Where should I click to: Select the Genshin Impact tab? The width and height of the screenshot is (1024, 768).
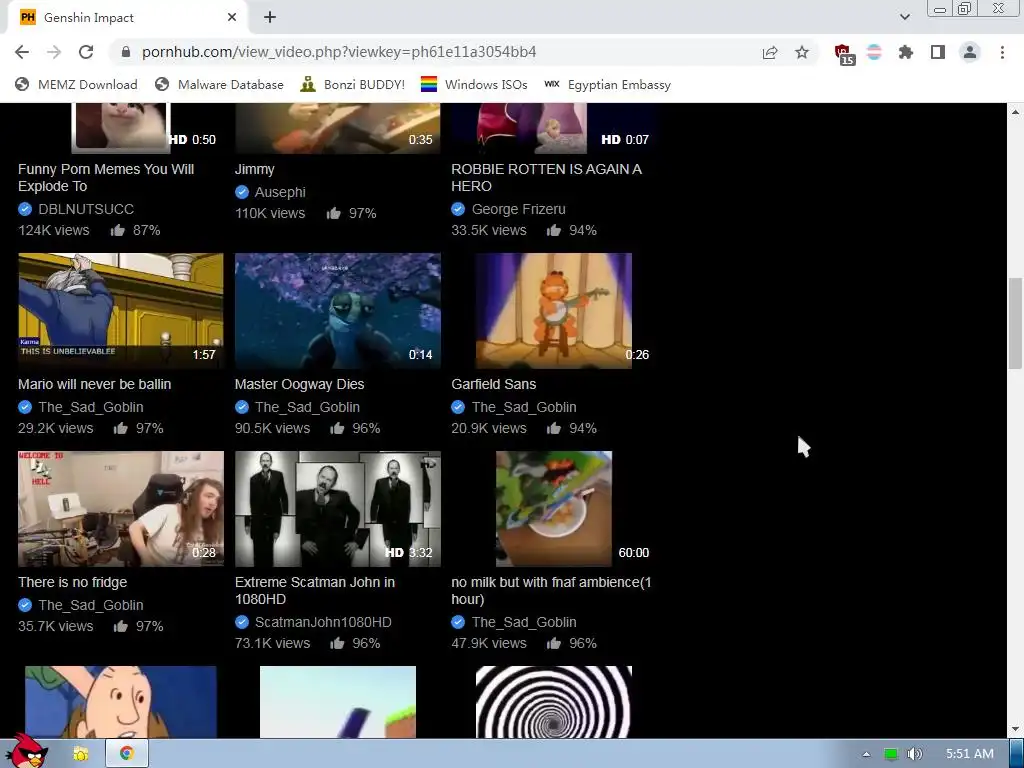tap(127, 18)
